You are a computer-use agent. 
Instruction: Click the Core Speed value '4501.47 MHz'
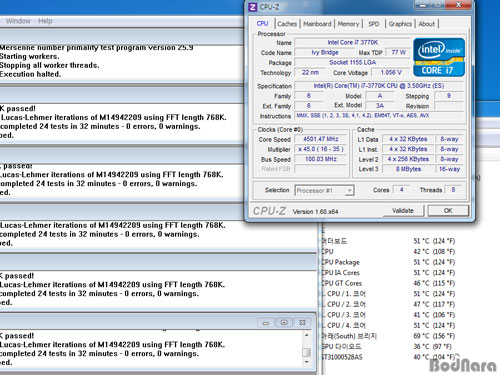[321, 139]
